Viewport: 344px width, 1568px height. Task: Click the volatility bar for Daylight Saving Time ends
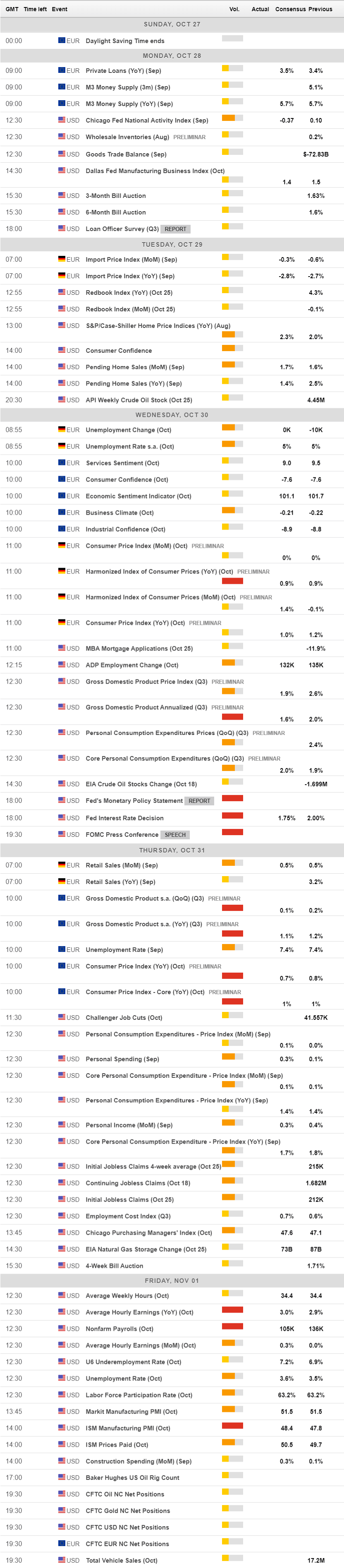232,39
